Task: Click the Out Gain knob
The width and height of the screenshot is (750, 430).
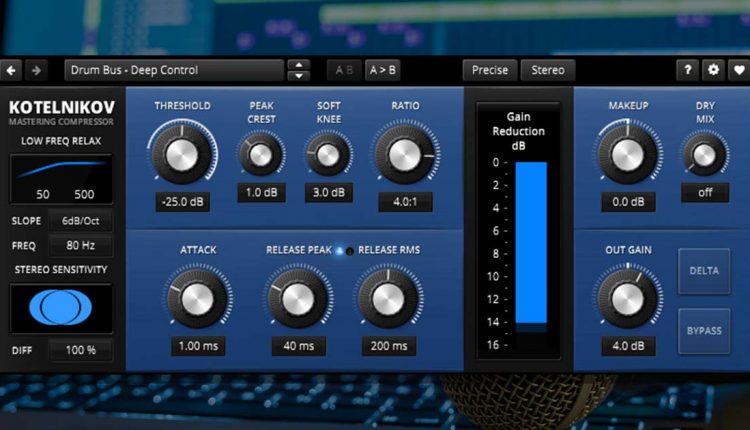Action: [x=628, y=299]
